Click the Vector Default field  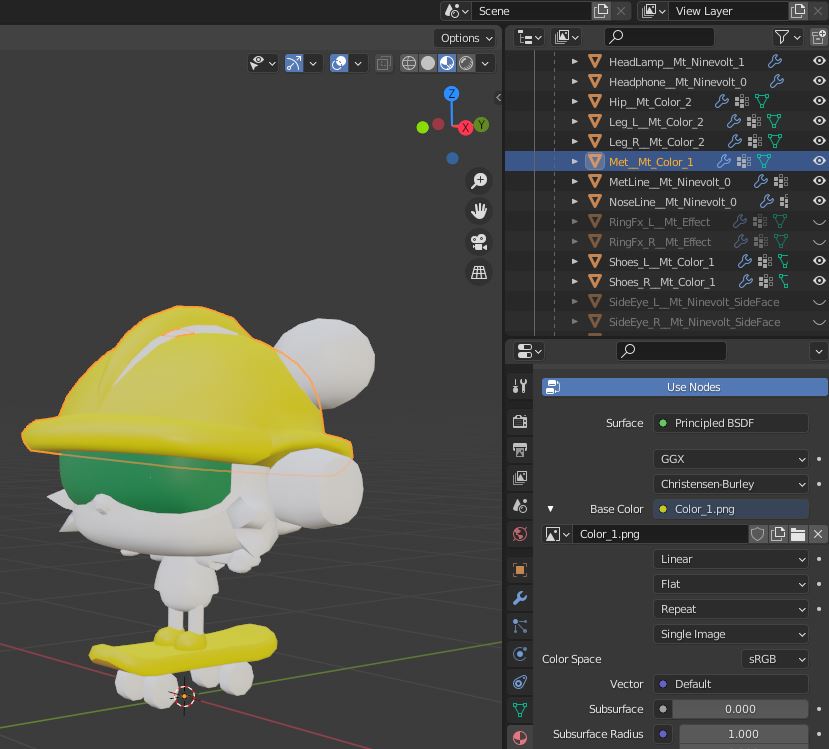coord(731,684)
